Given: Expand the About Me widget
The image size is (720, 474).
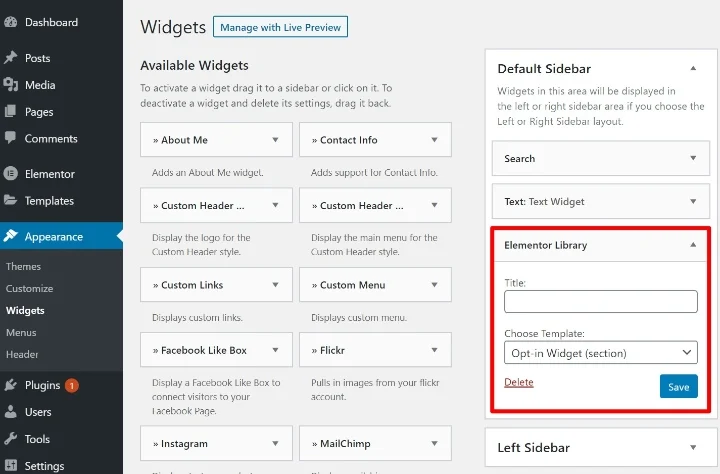Looking at the screenshot, I should [275, 140].
